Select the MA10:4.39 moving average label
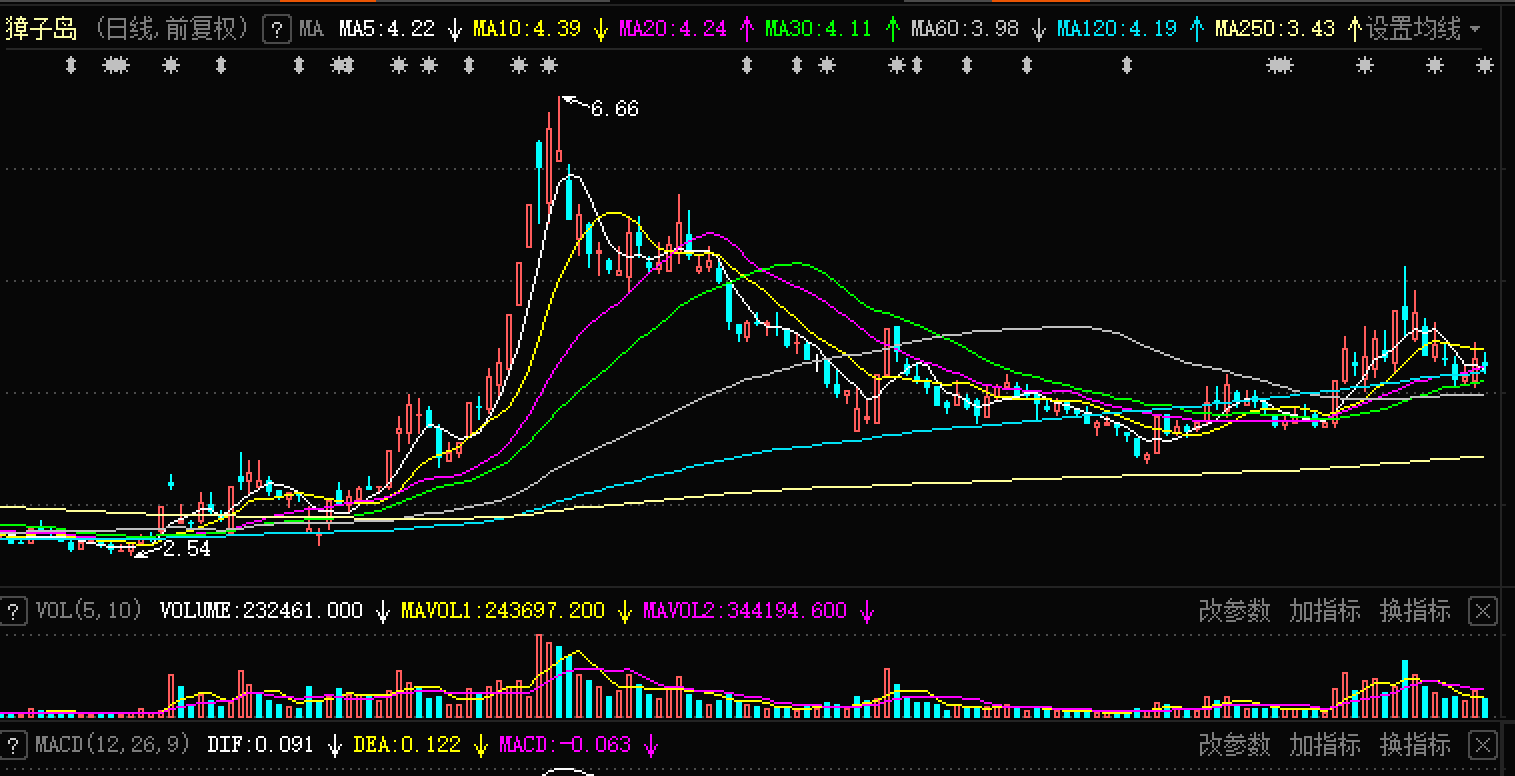This screenshot has height=776, width=1515. pyautogui.click(x=527, y=29)
